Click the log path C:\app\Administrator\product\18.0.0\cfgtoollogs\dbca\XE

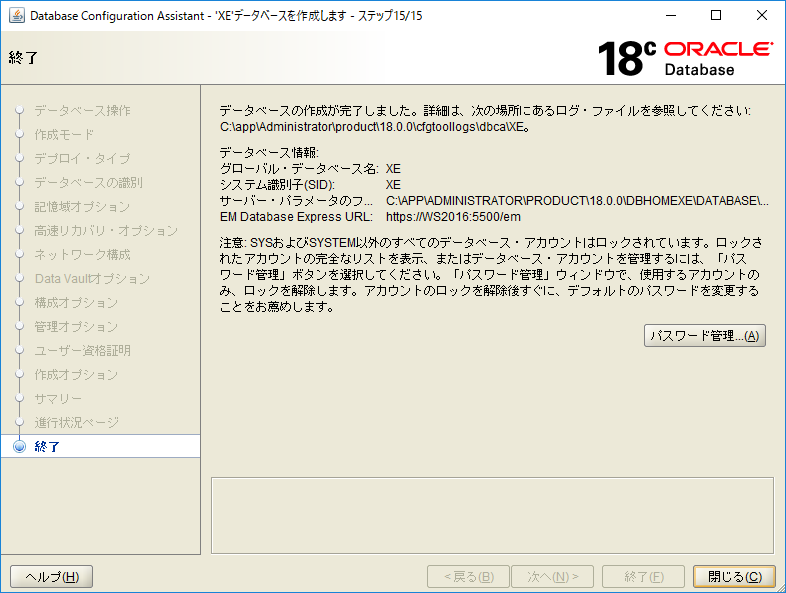(x=374, y=127)
